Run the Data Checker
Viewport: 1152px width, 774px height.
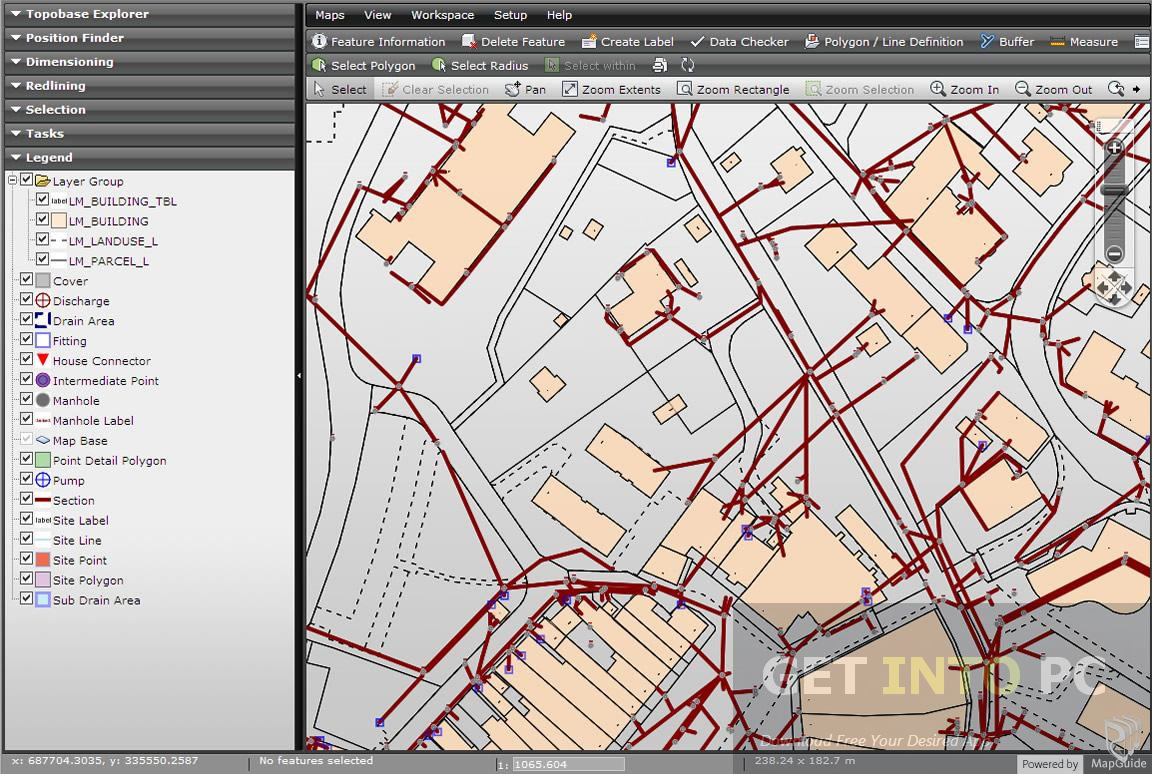(x=740, y=41)
